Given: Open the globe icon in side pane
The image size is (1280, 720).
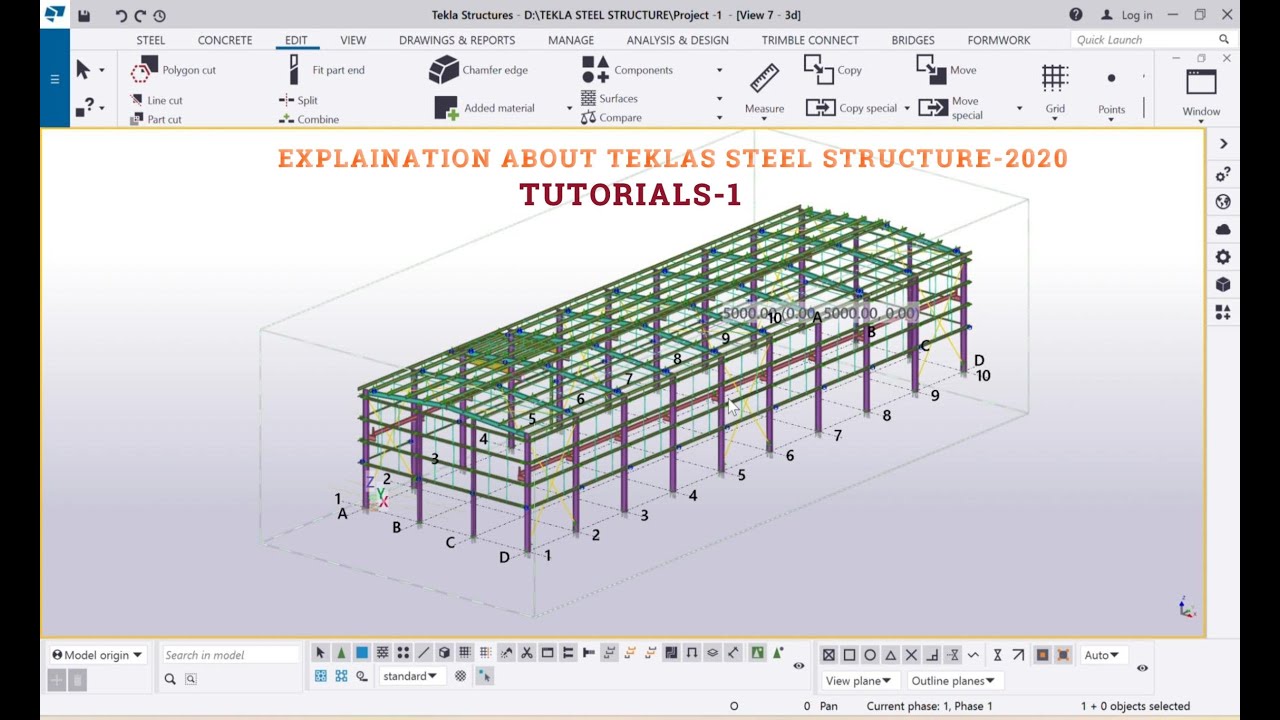Looking at the screenshot, I should [1223, 202].
